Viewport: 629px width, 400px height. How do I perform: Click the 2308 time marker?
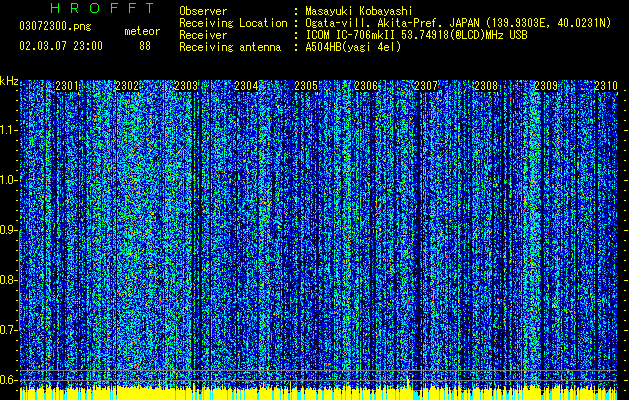click(x=486, y=86)
